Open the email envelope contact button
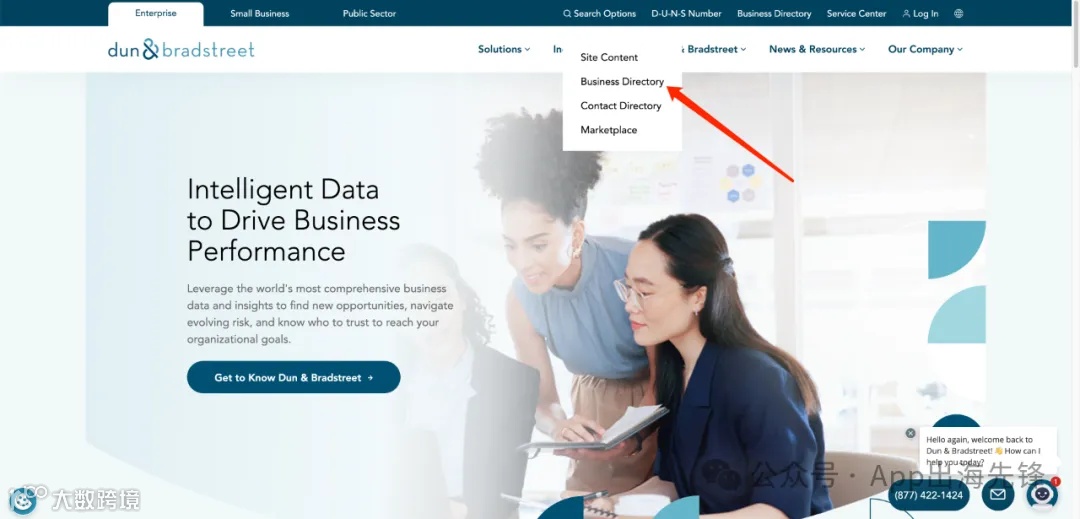Image resolution: width=1080 pixels, height=519 pixels. click(x=997, y=494)
